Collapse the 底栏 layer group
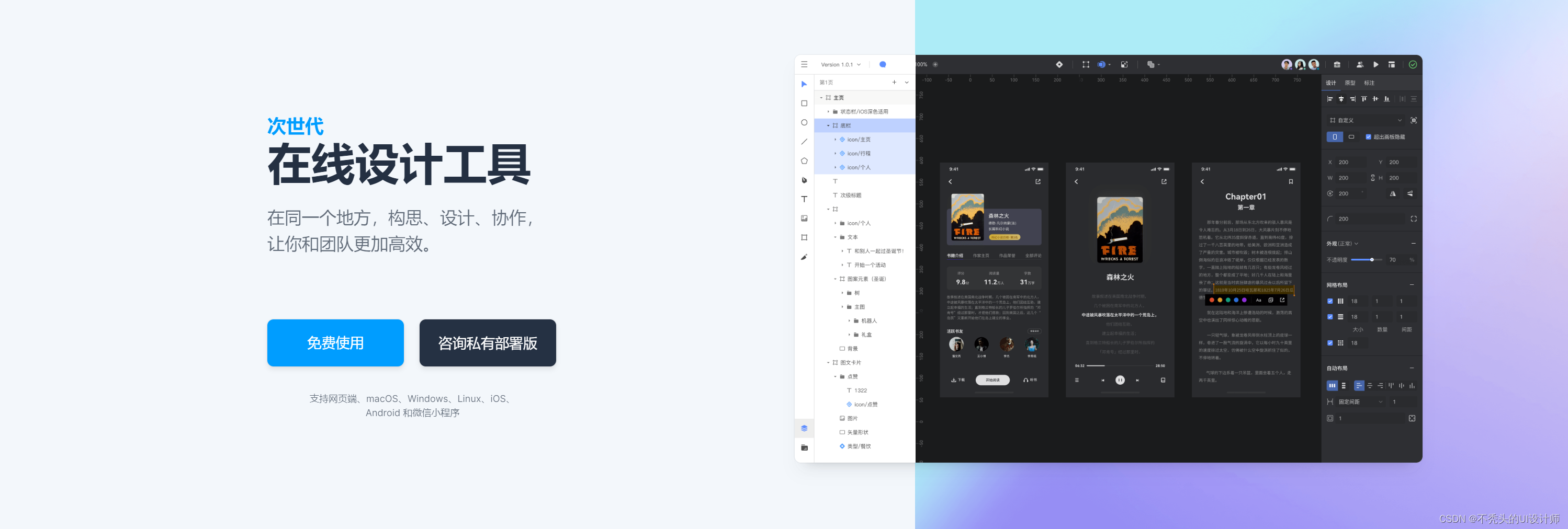 coord(828,126)
